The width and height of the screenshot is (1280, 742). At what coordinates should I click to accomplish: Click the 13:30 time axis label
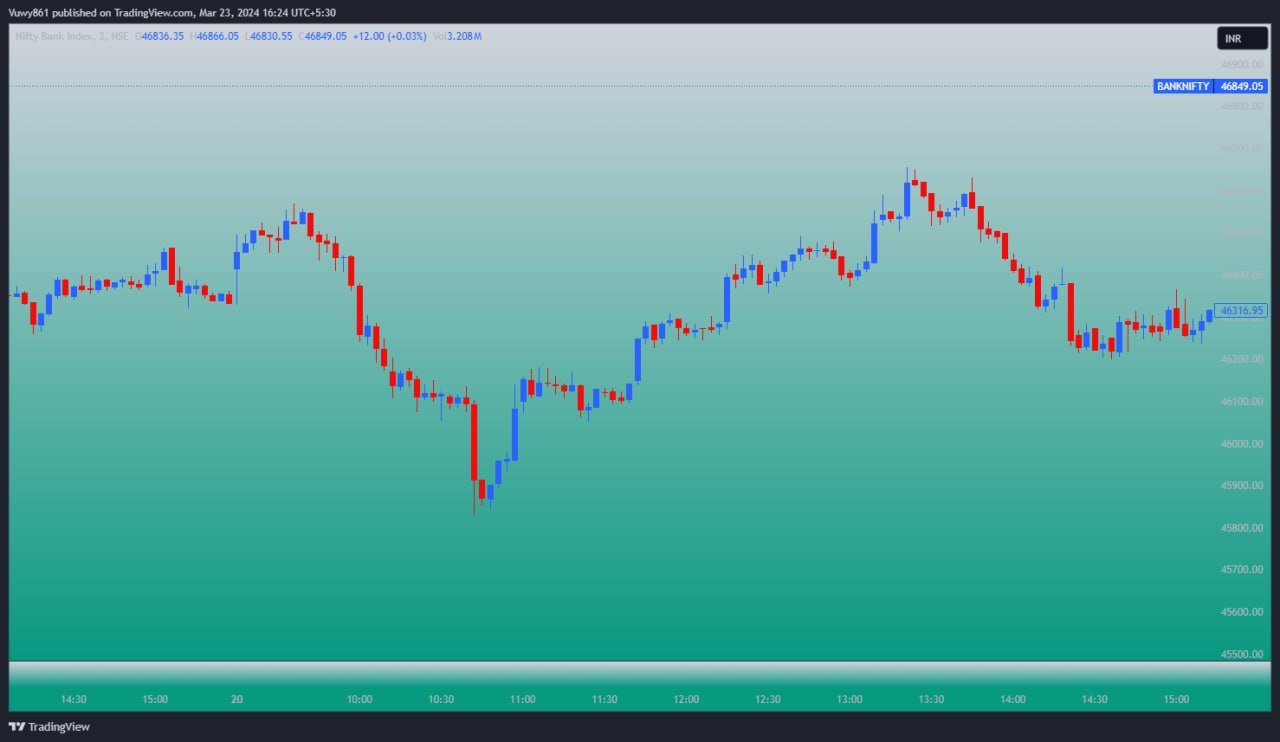click(931, 699)
